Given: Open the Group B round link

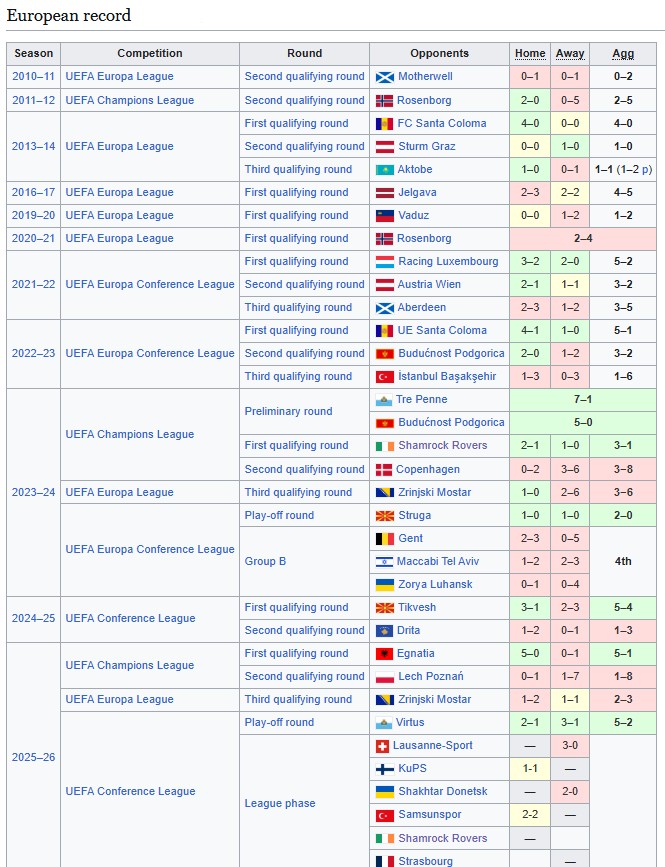Looking at the screenshot, I should (x=265, y=562).
